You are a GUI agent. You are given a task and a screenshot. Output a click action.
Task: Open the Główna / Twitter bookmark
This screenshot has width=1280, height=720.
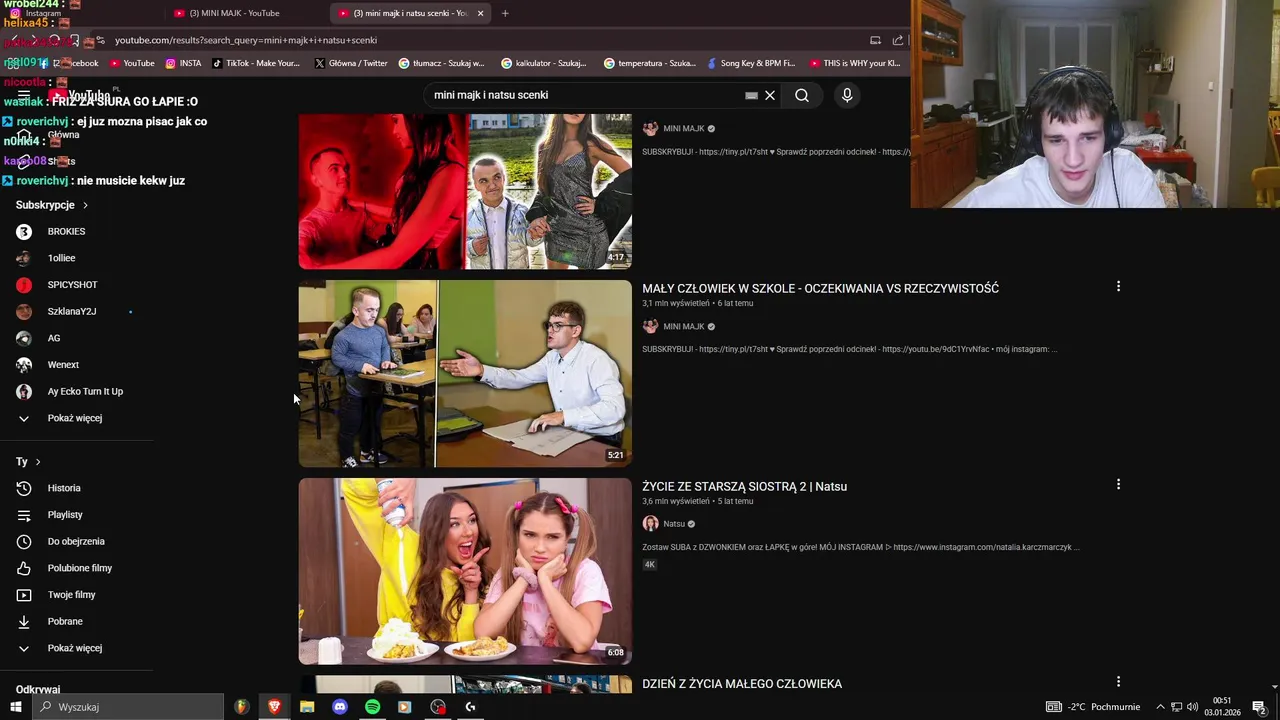click(x=351, y=63)
